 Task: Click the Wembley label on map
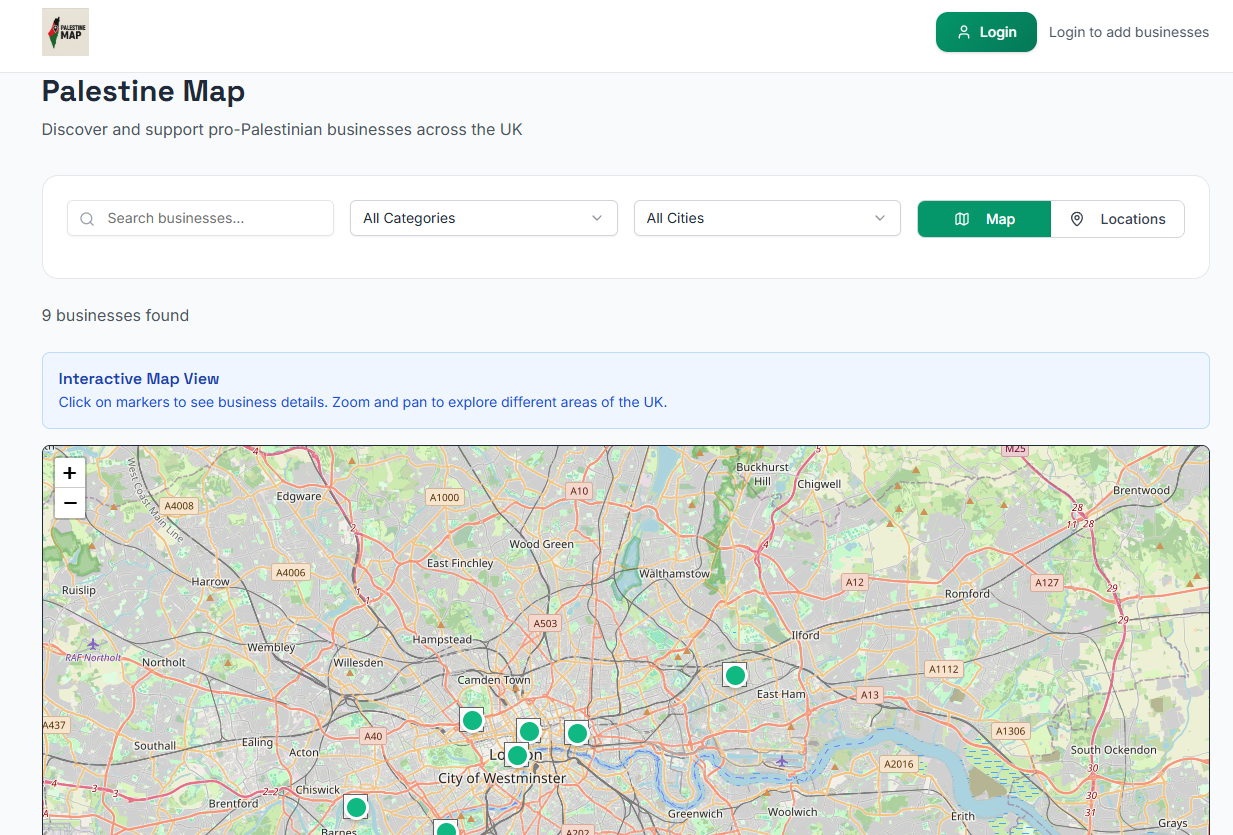pyautogui.click(x=271, y=647)
